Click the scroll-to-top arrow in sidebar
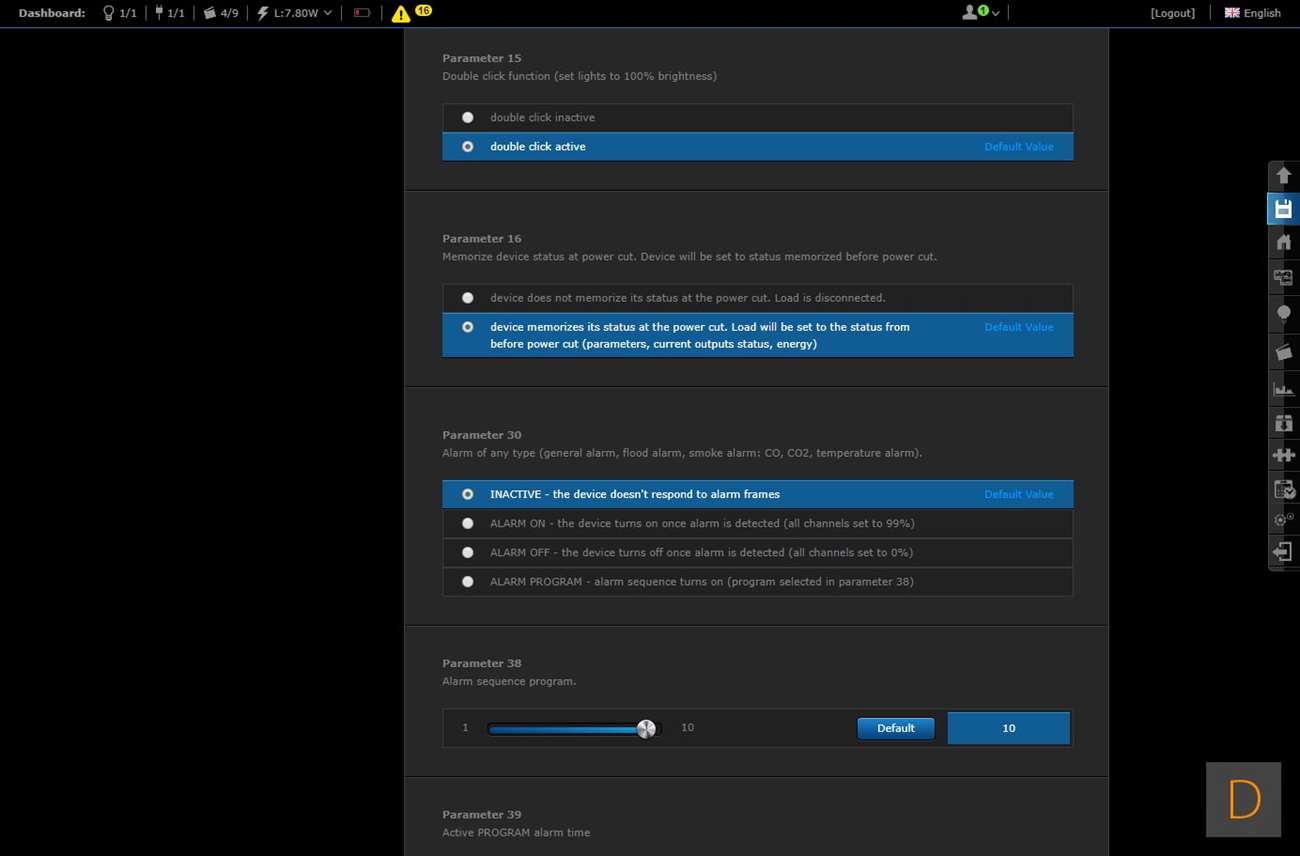 [1283, 176]
